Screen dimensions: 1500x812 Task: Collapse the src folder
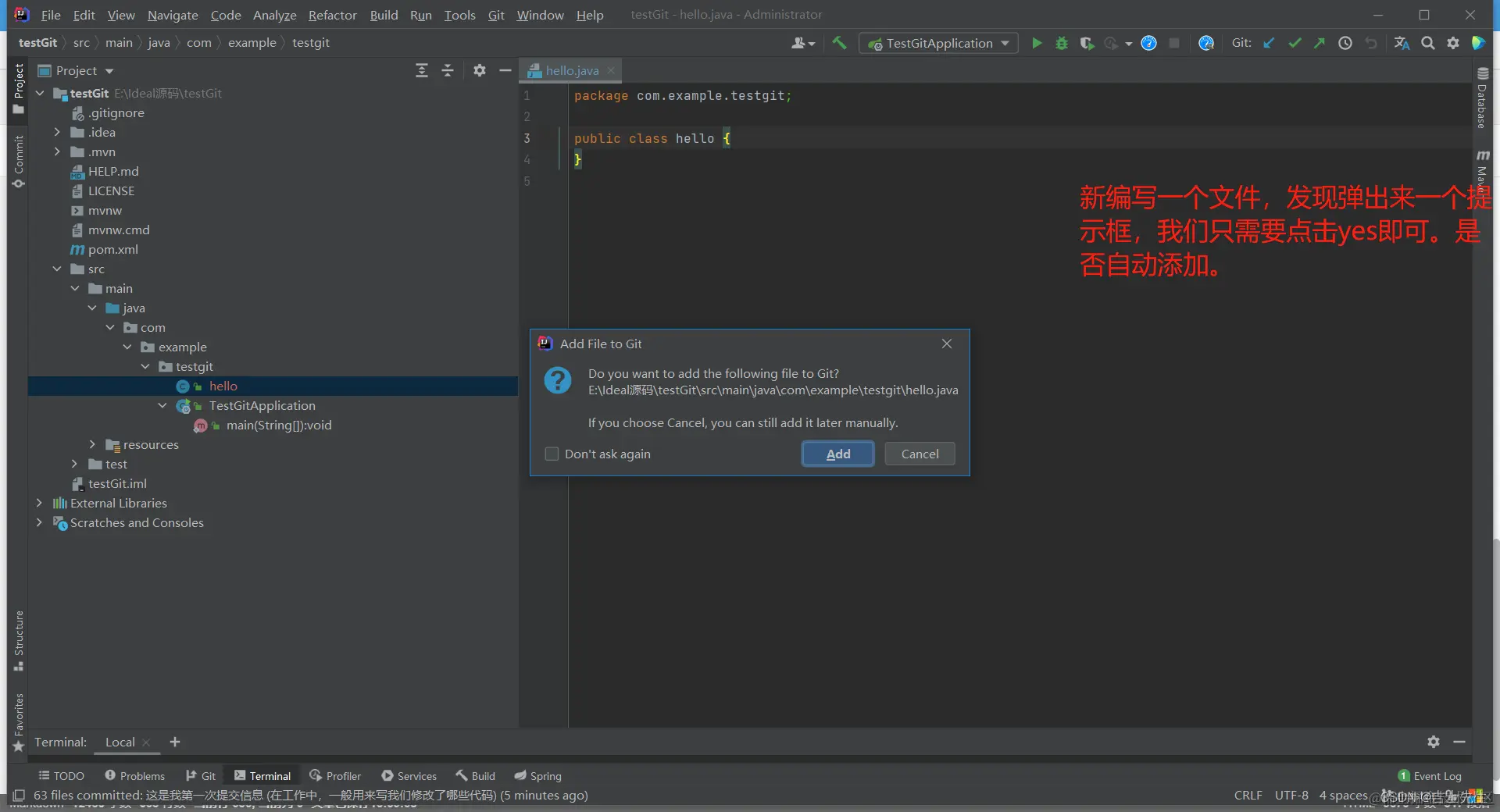[57, 269]
